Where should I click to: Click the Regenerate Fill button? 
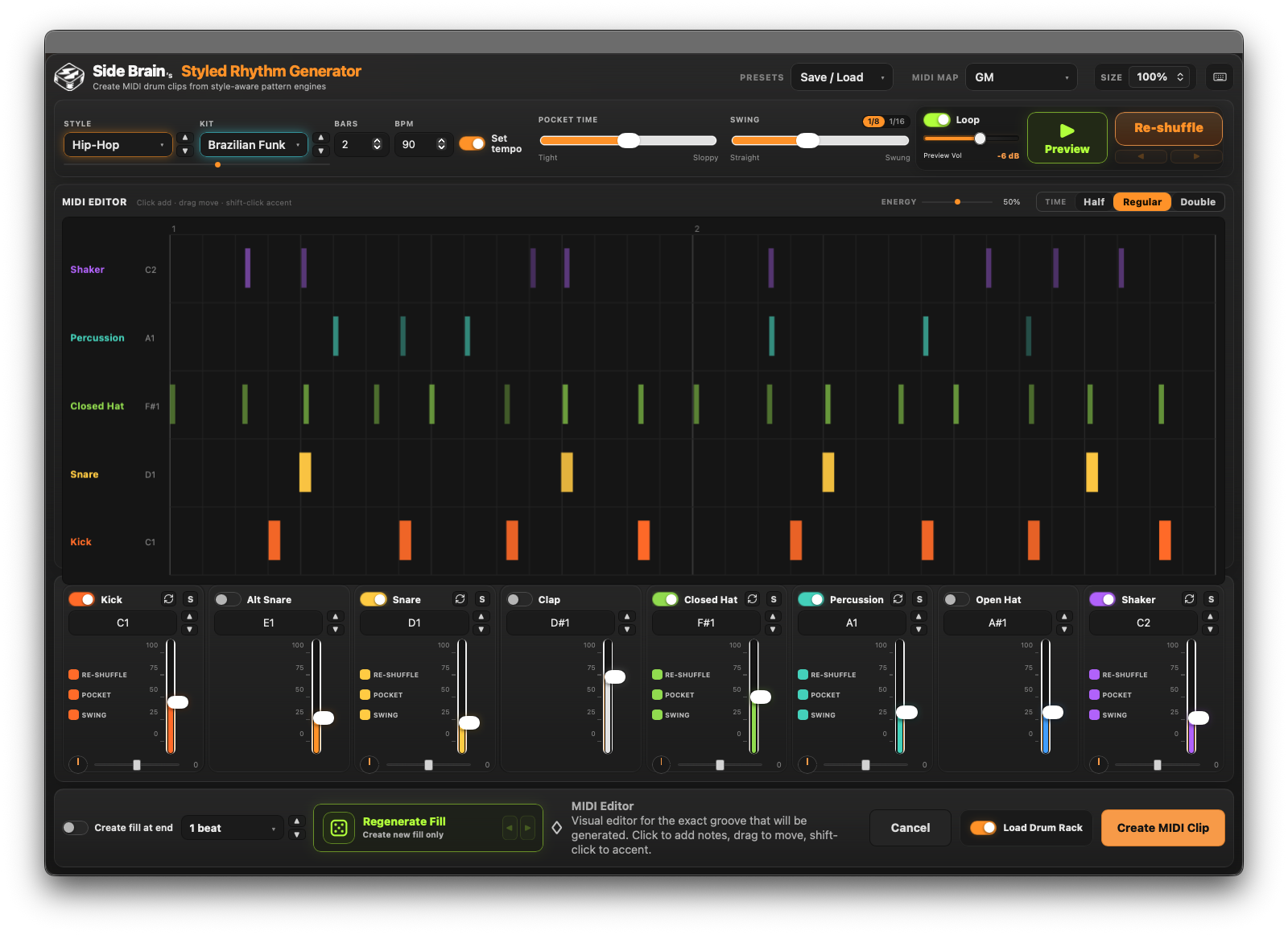click(428, 828)
